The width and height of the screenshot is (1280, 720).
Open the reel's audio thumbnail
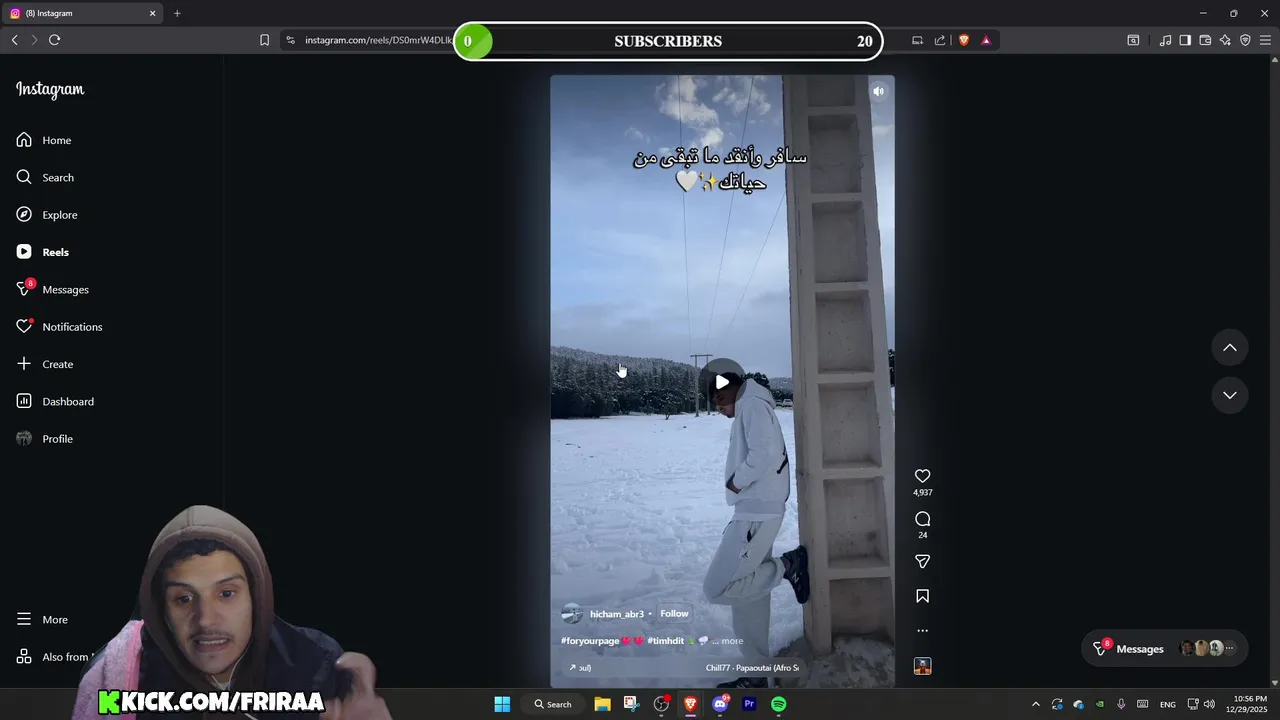coord(922,666)
